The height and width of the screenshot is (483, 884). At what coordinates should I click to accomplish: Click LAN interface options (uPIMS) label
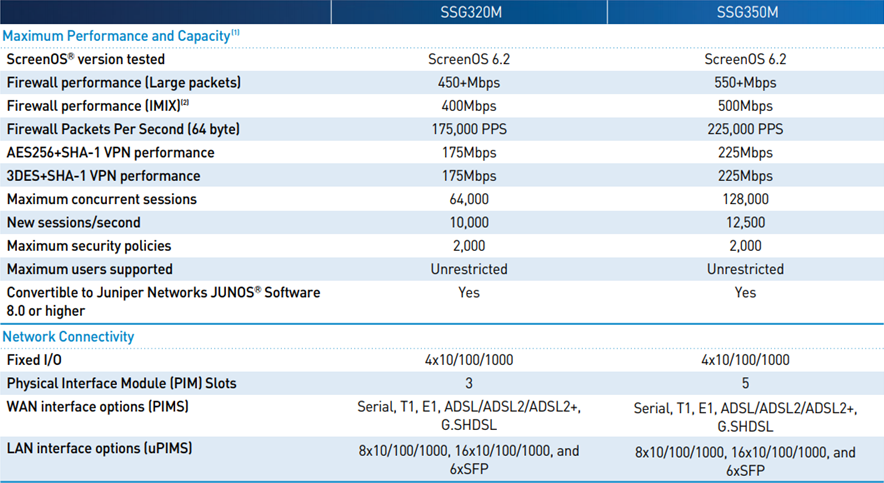[99, 448]
